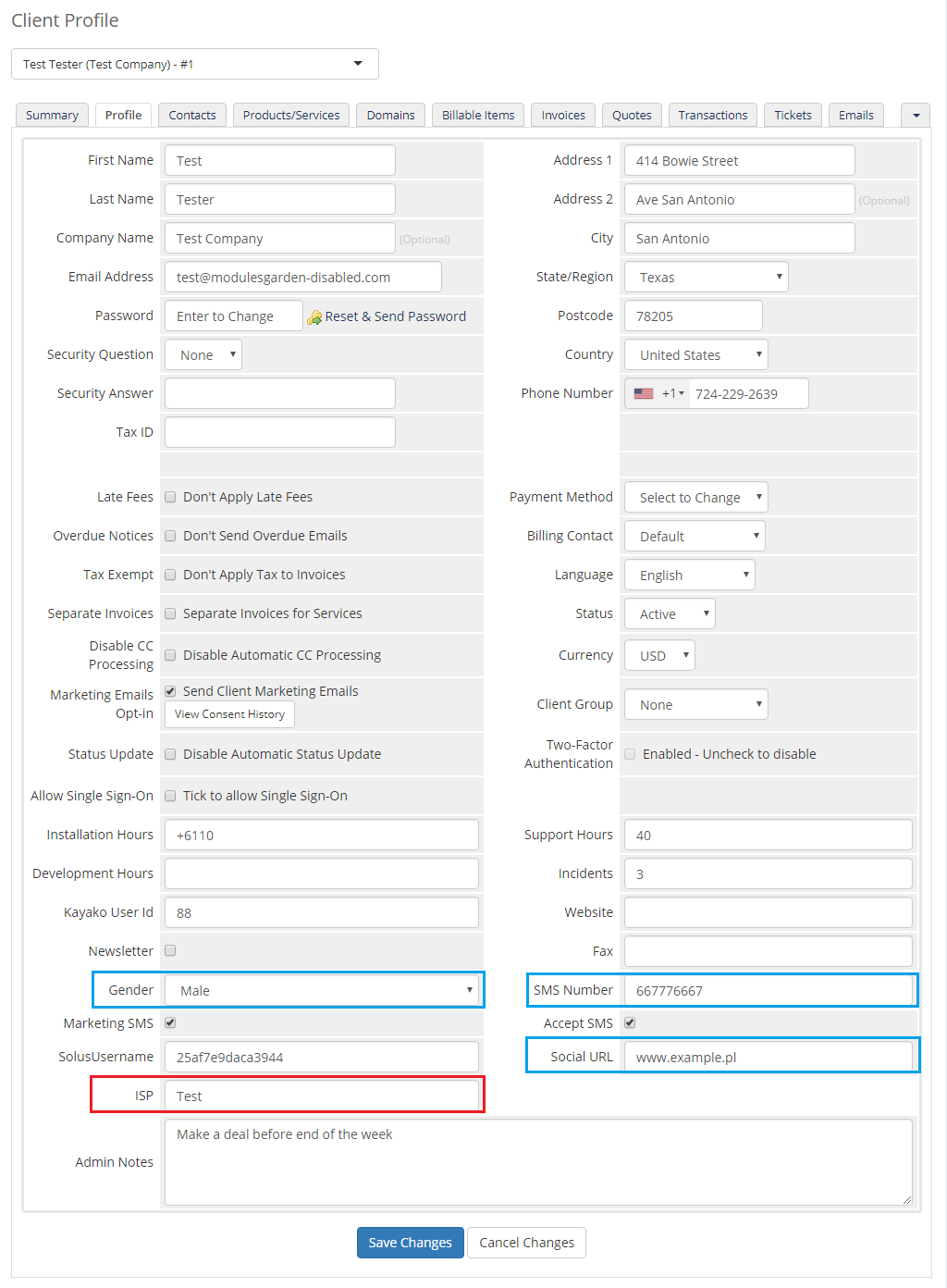Open the Transactions tab
The width and height of the screenshot is (947, 1288).
coord(713,115)
